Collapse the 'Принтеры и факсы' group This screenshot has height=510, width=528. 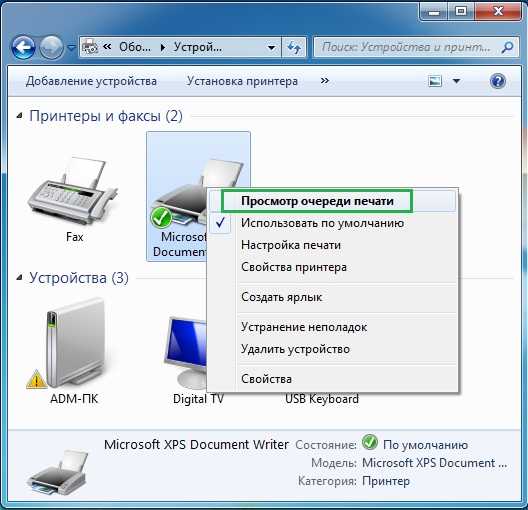[x=20, y=116]
